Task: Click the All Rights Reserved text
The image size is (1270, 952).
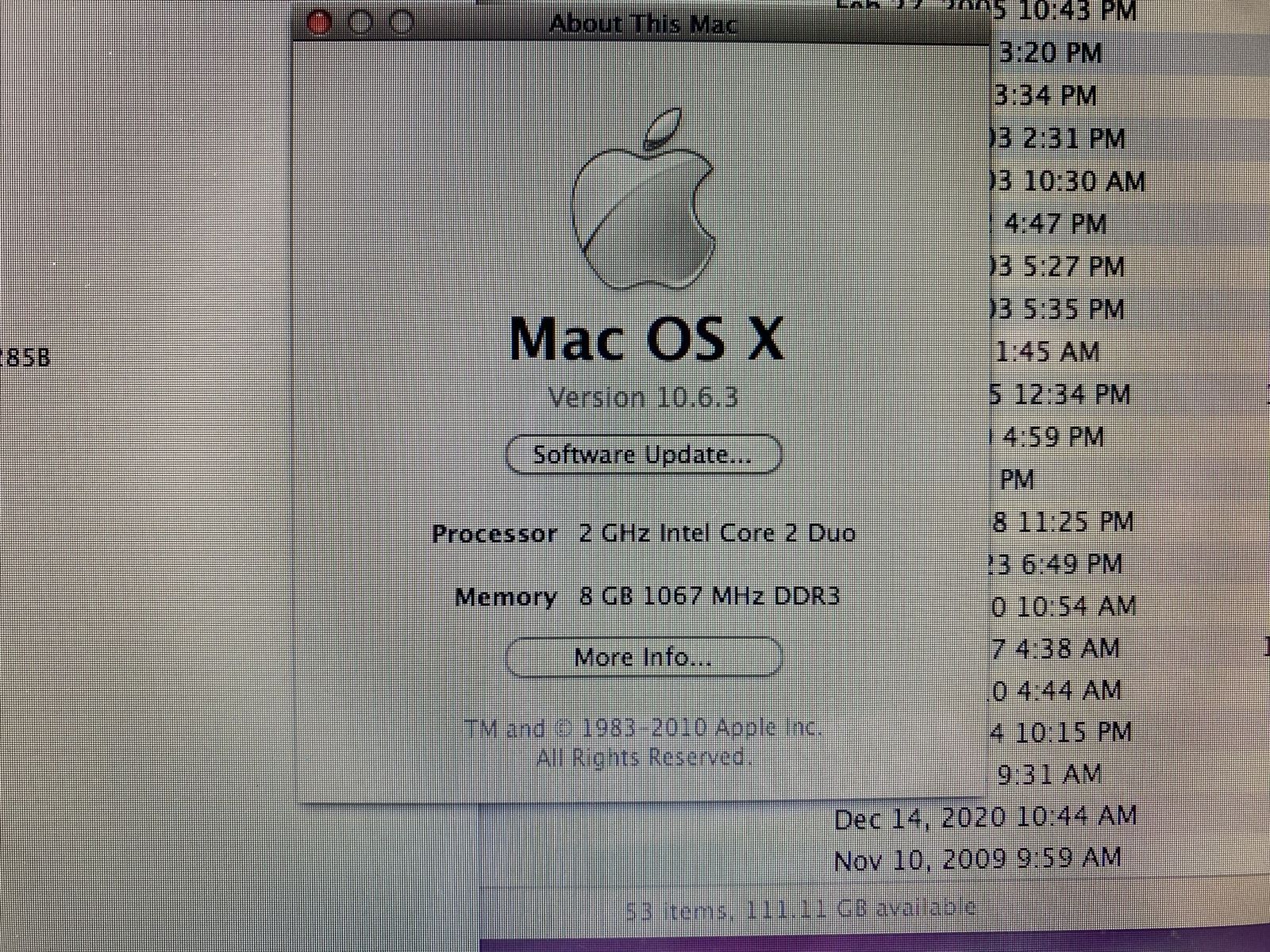Action: point(643,758)
